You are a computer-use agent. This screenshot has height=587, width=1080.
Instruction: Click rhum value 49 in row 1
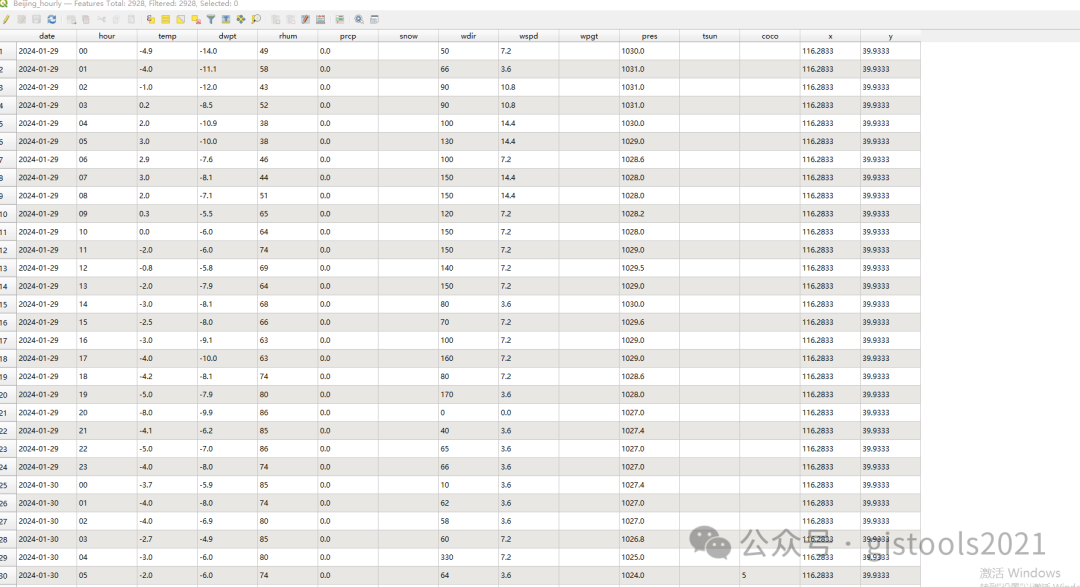point(264,51)
